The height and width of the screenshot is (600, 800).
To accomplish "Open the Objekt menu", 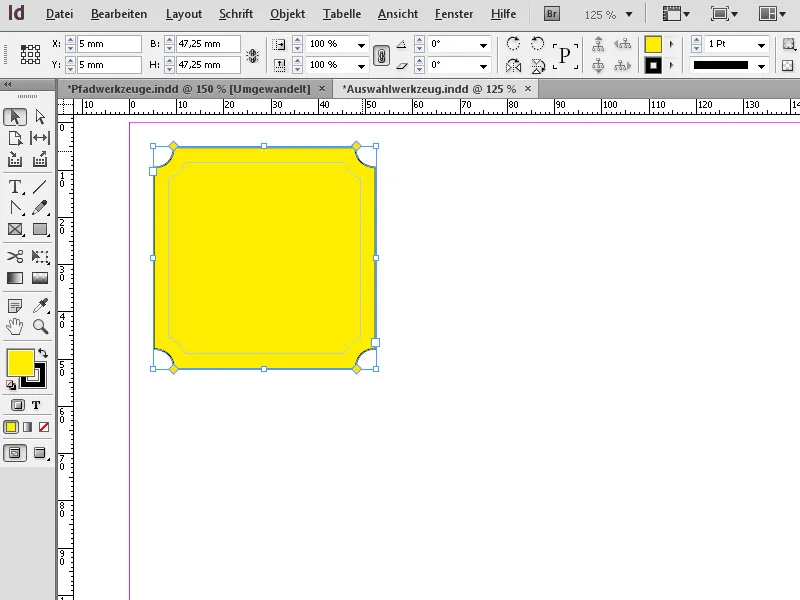I will [x=288, y=14].
